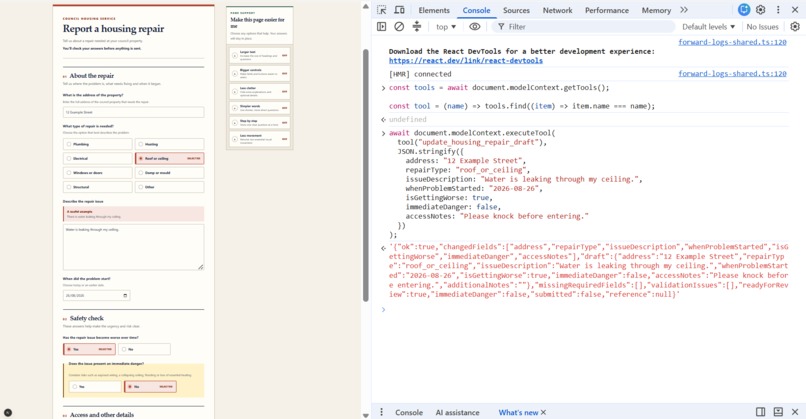The image size is (806, 419).
Task: Close the What's new drawer tab
Action: pos(543,412)
